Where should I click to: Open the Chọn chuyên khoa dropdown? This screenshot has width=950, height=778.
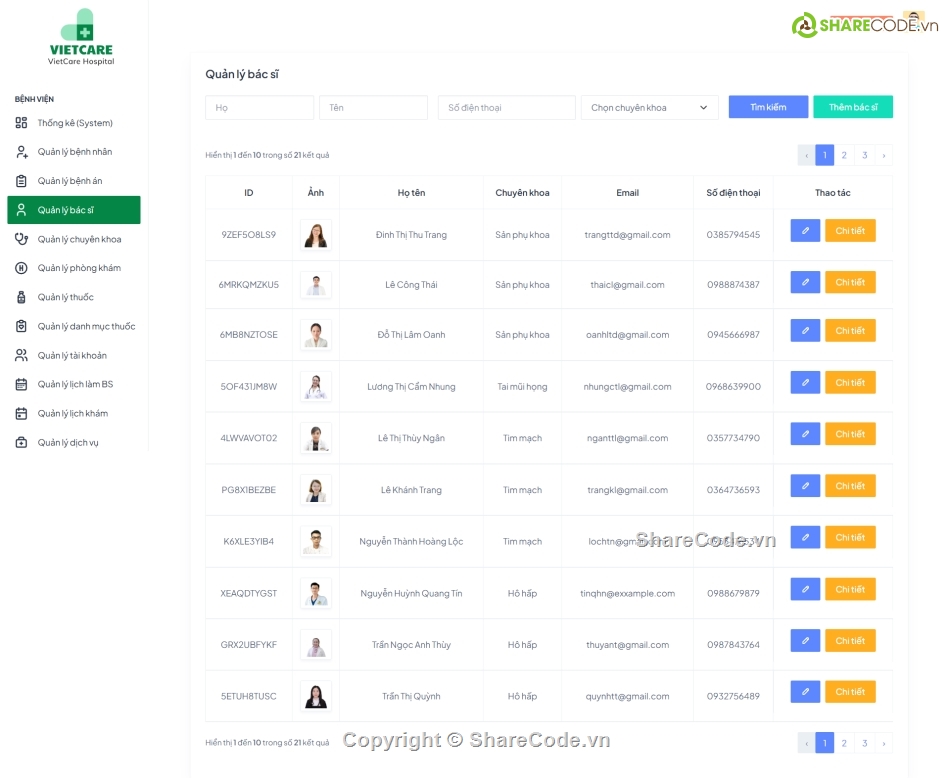click(x=649, y=107)
